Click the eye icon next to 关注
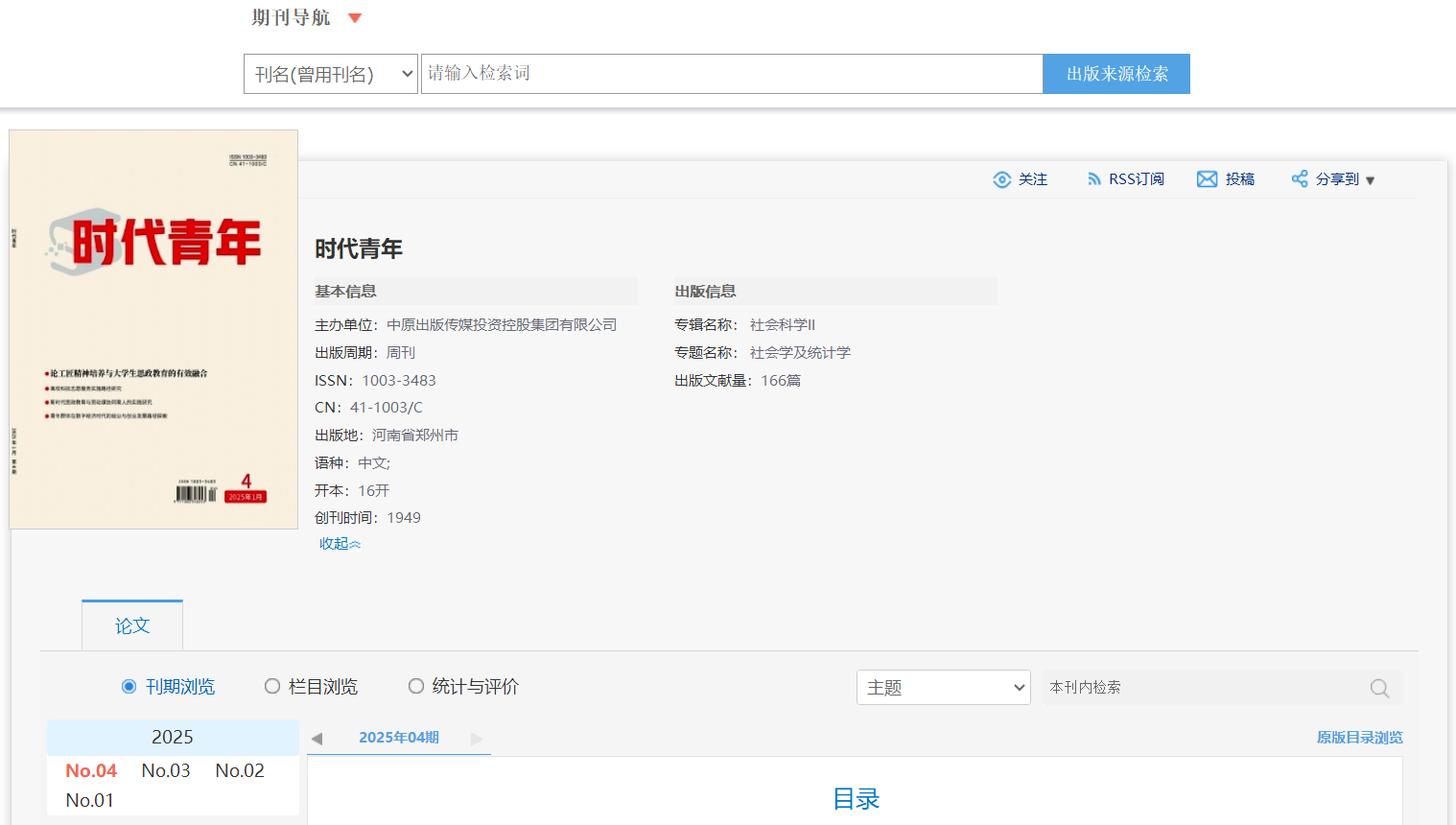This screenshot has width=1456, height=825. pos(1001,179)
